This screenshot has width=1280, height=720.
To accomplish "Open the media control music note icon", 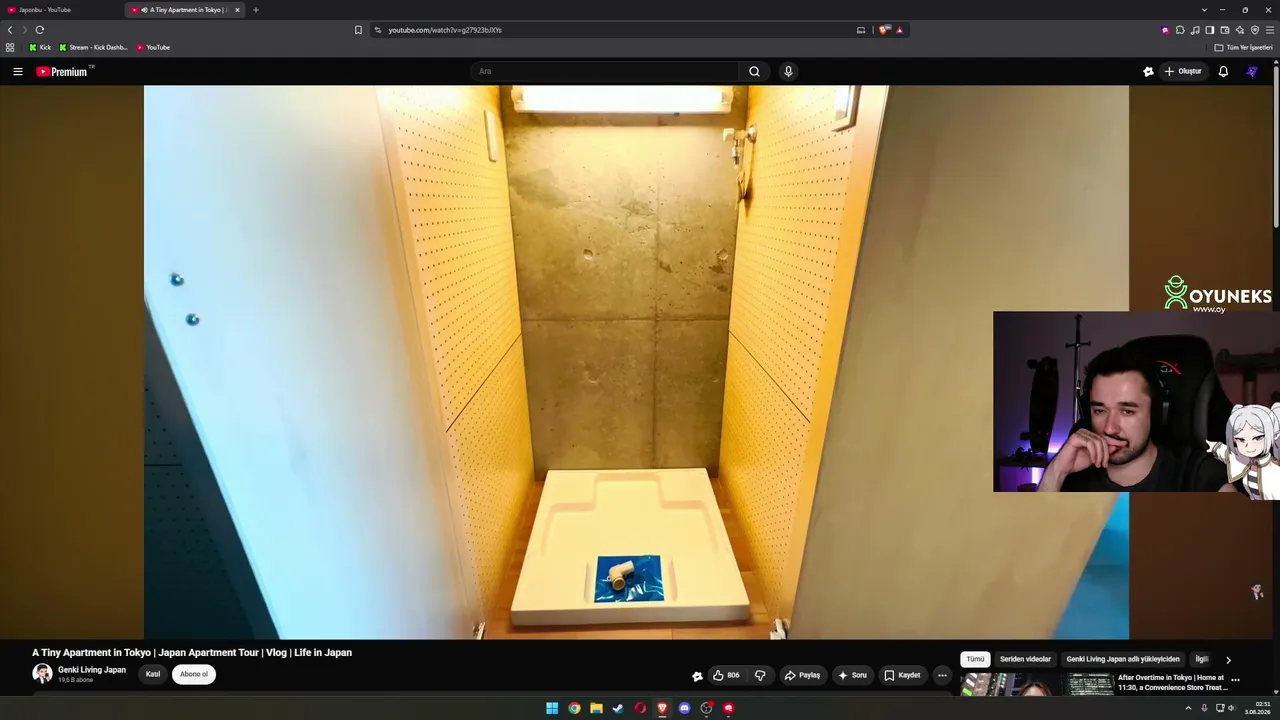I will [1195, 30].
